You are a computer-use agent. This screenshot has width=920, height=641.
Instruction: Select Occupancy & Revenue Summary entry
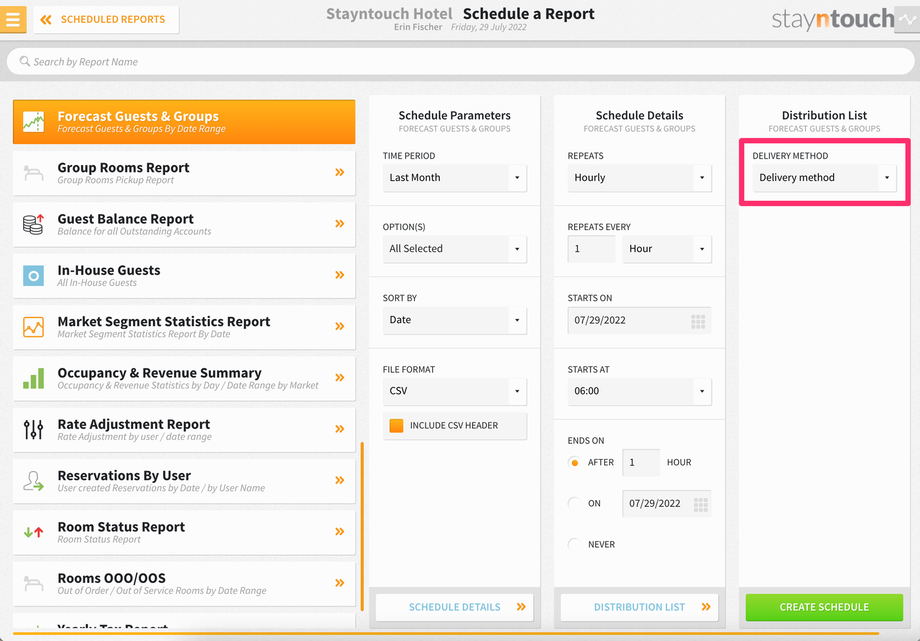184,378
